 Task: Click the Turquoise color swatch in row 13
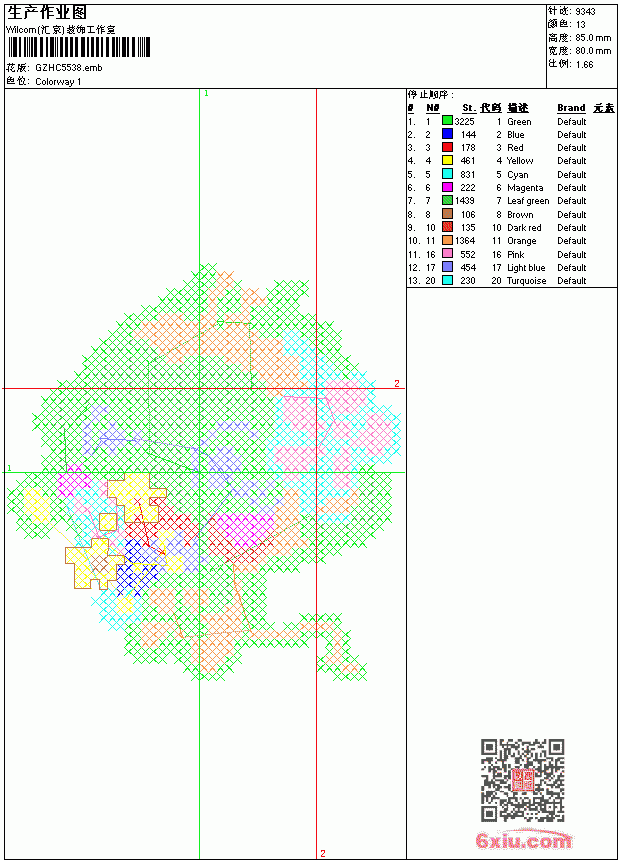tap(447, 280)
